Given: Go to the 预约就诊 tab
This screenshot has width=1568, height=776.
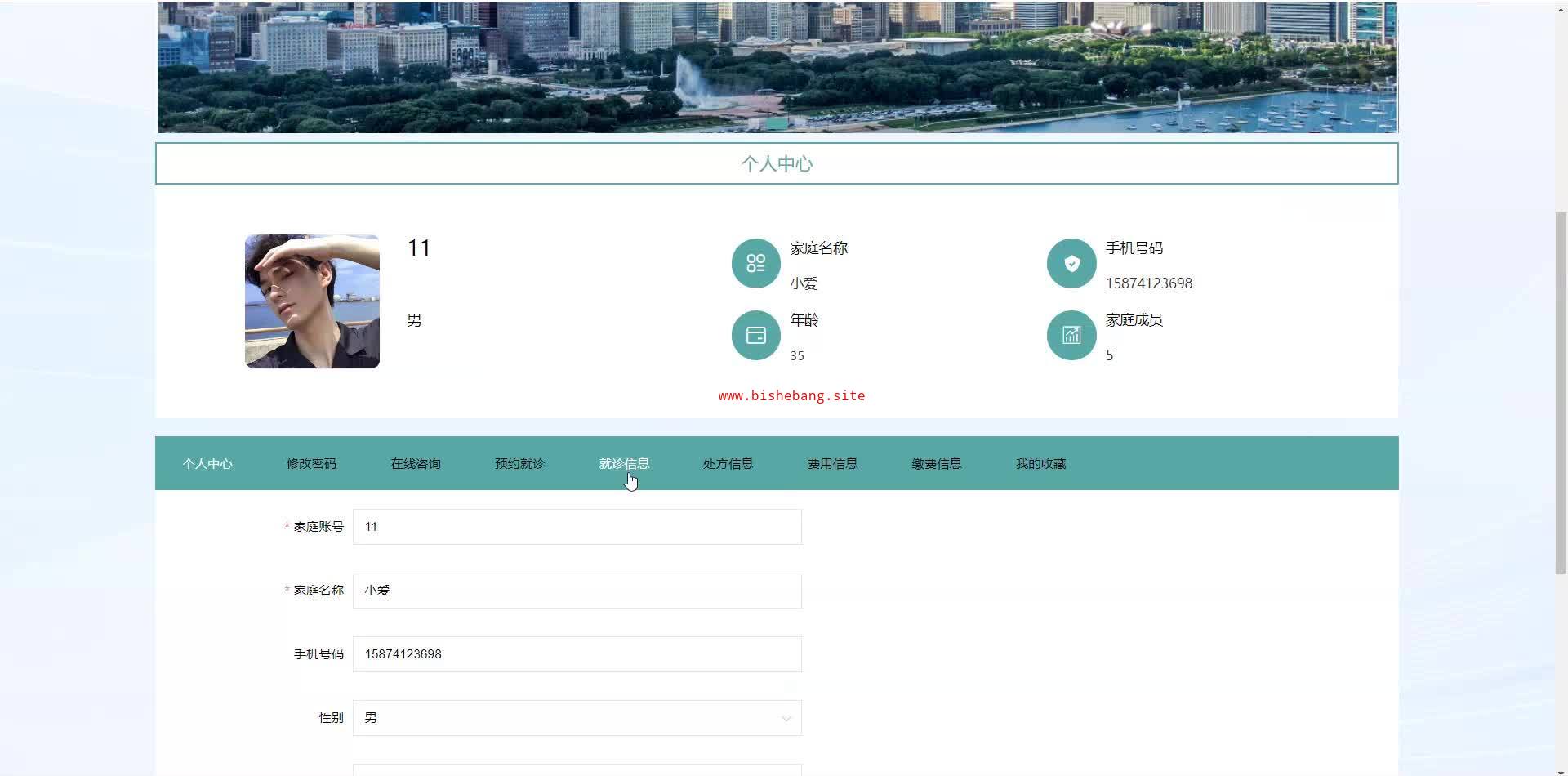Looking at the screenshot, I should (519, 464).
